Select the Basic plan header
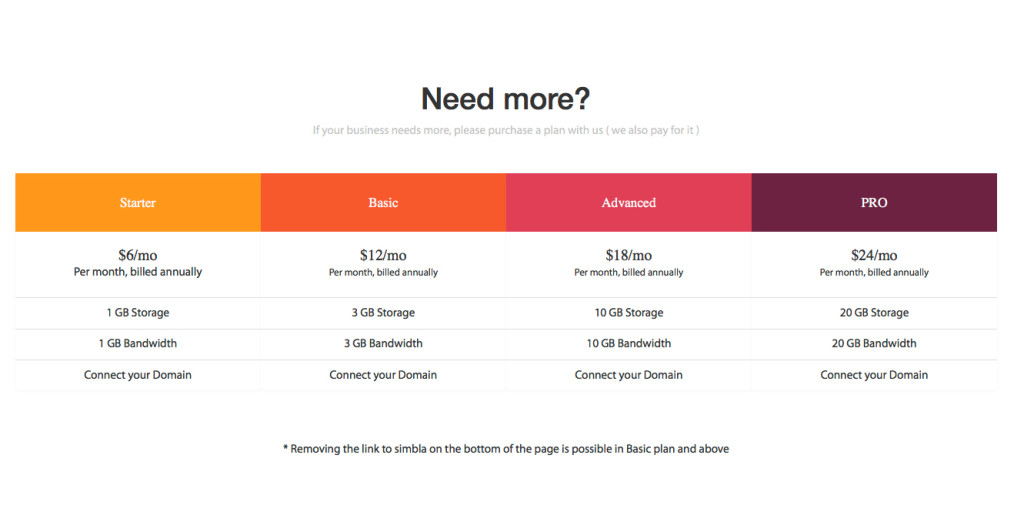 click(x=383, y=203)
